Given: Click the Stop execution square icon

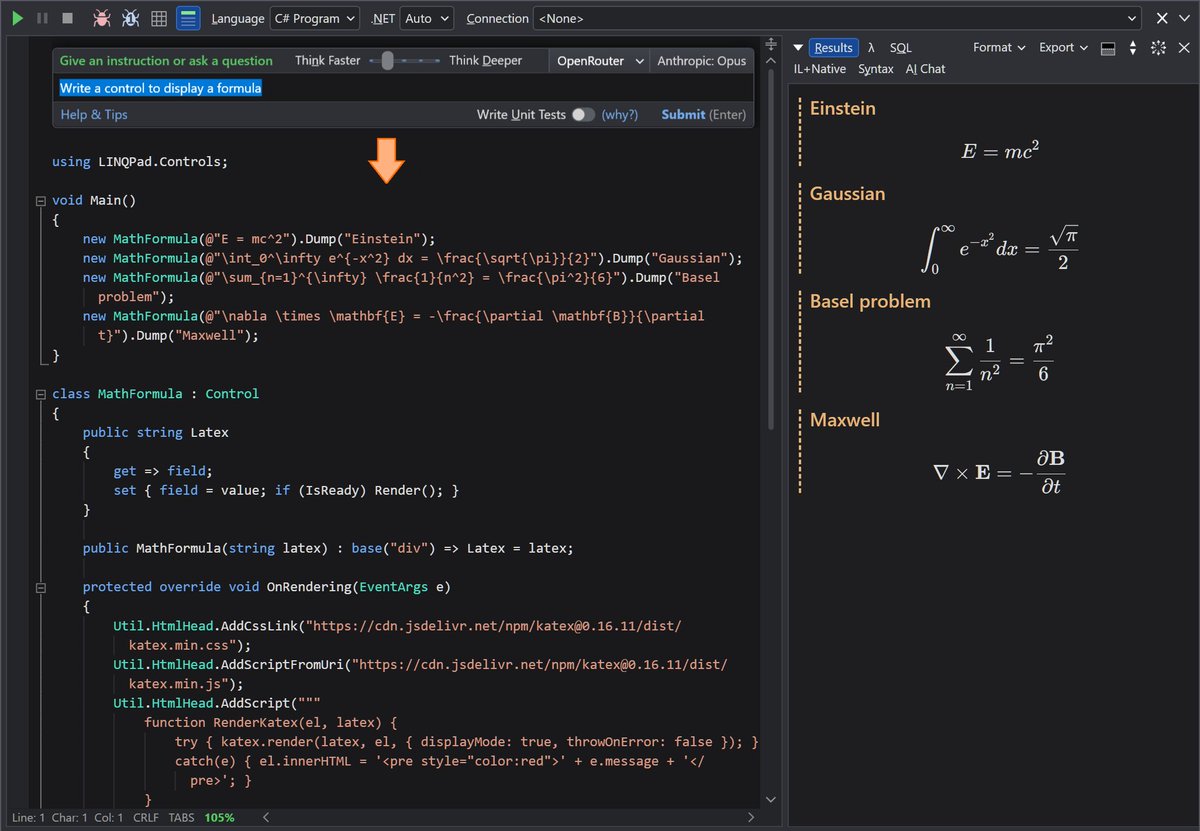Looking at the screenshot, I should (x=67, y=18).
